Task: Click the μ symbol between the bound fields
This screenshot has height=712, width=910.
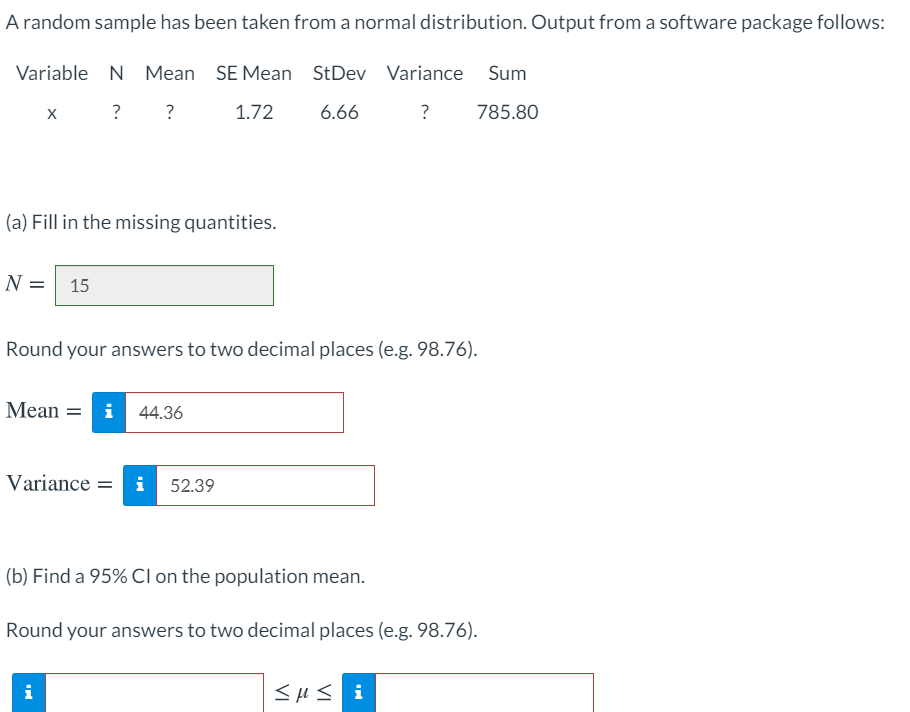Action: [303, 692]
